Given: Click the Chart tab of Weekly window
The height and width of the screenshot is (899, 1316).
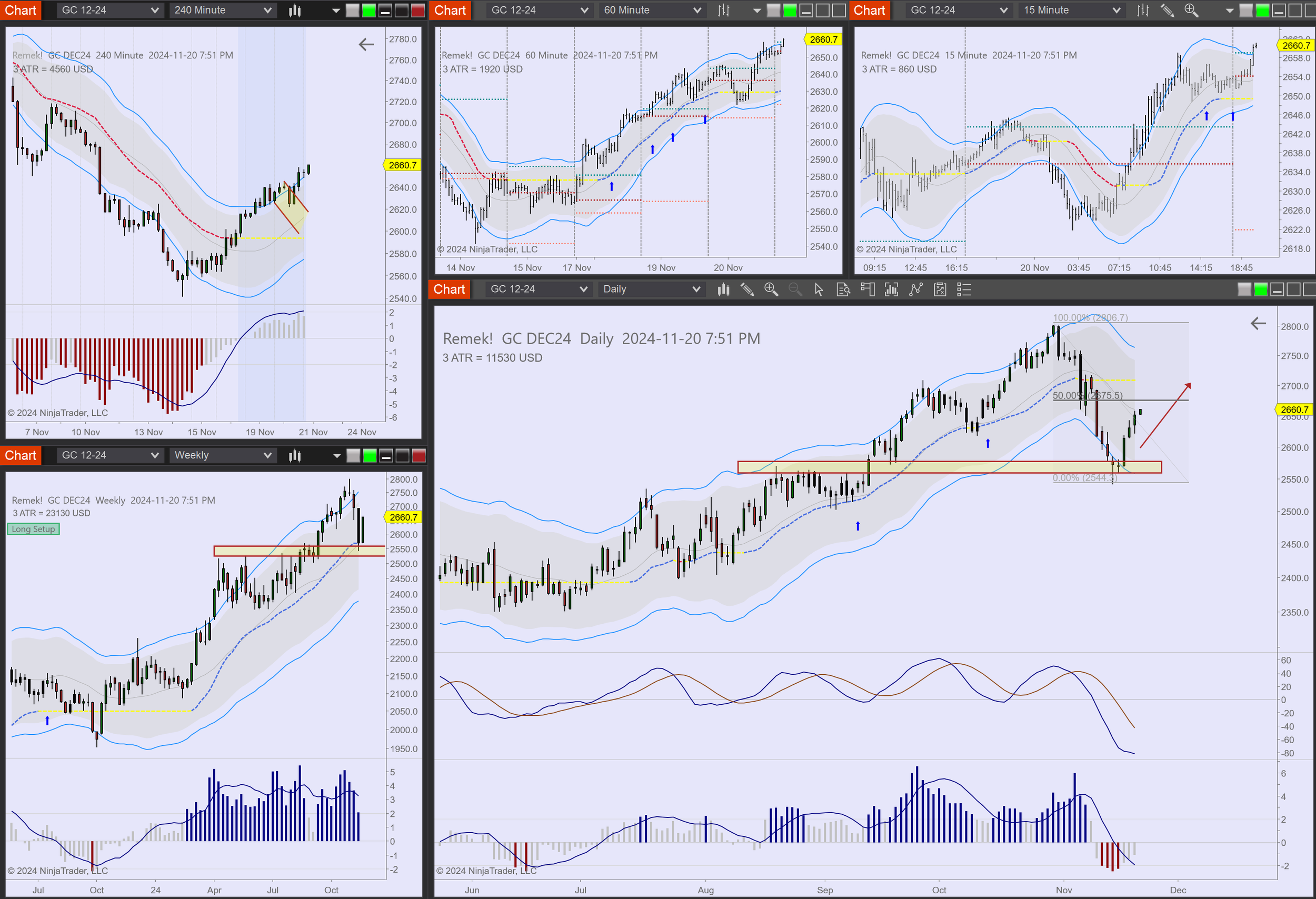Looking at the screenshot, I should tap(21, 455).
